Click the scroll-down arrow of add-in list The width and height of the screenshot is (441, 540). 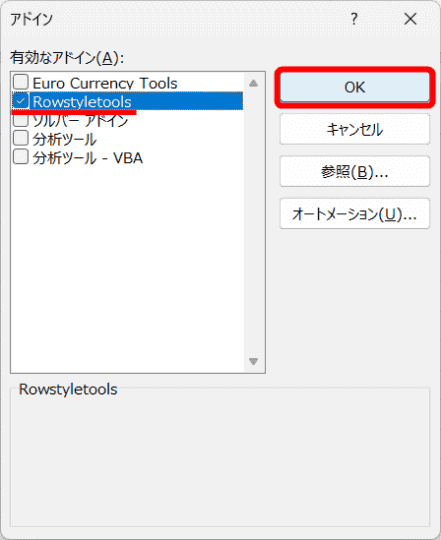click(253, 361)
